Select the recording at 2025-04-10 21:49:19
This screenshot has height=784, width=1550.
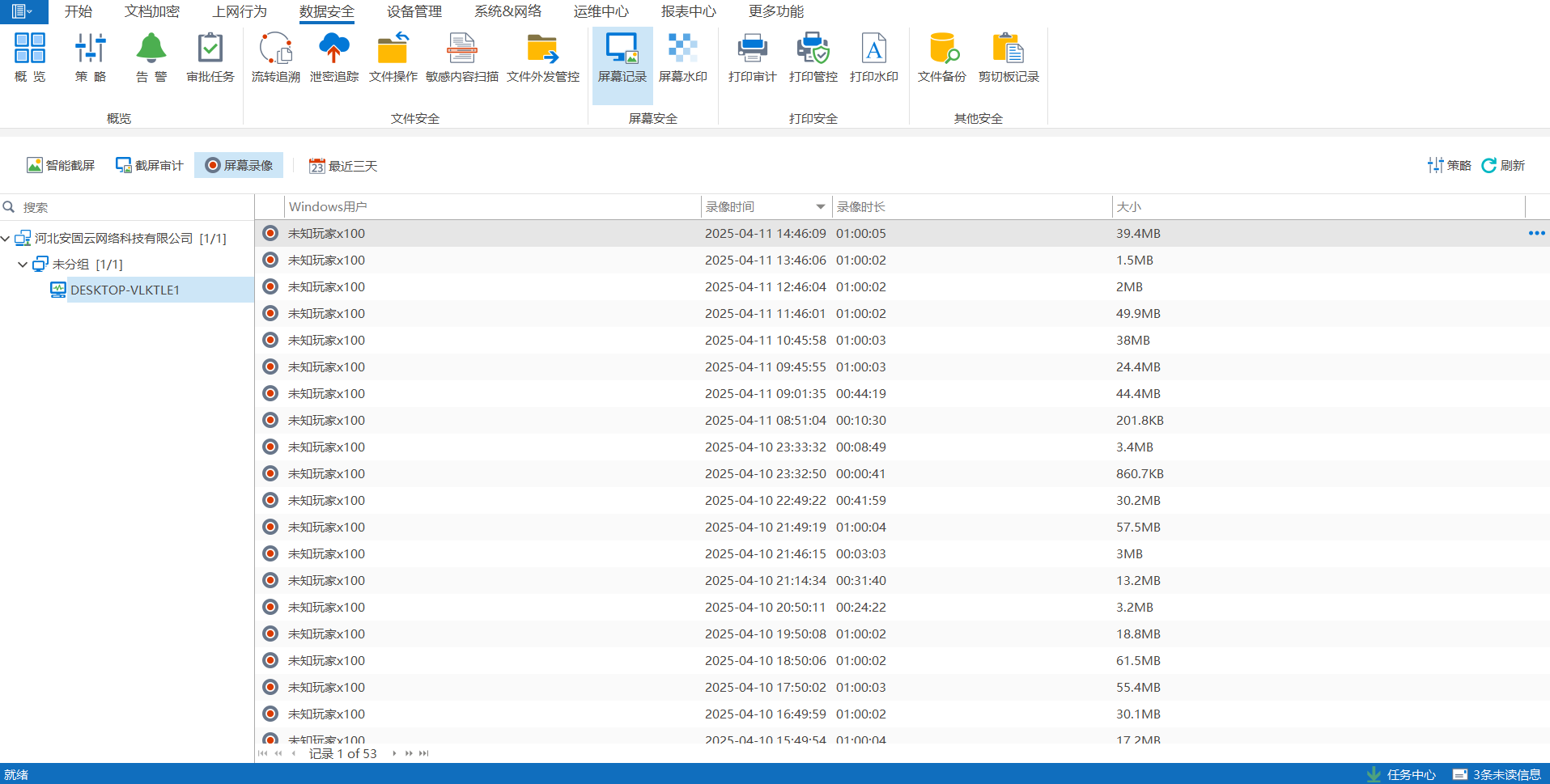click(902, 527)
